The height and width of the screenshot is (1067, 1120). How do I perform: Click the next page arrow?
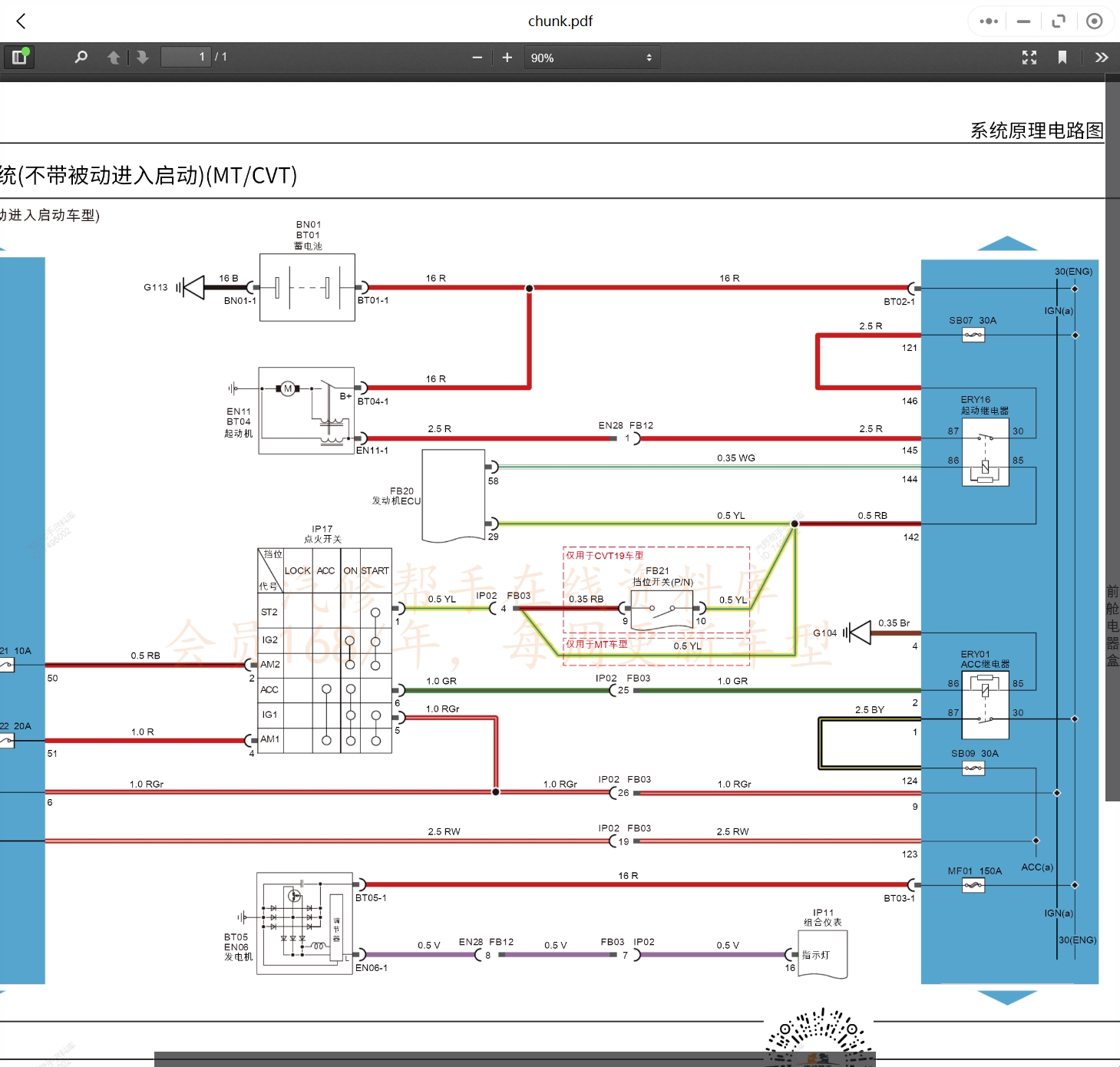coord(143,57)
